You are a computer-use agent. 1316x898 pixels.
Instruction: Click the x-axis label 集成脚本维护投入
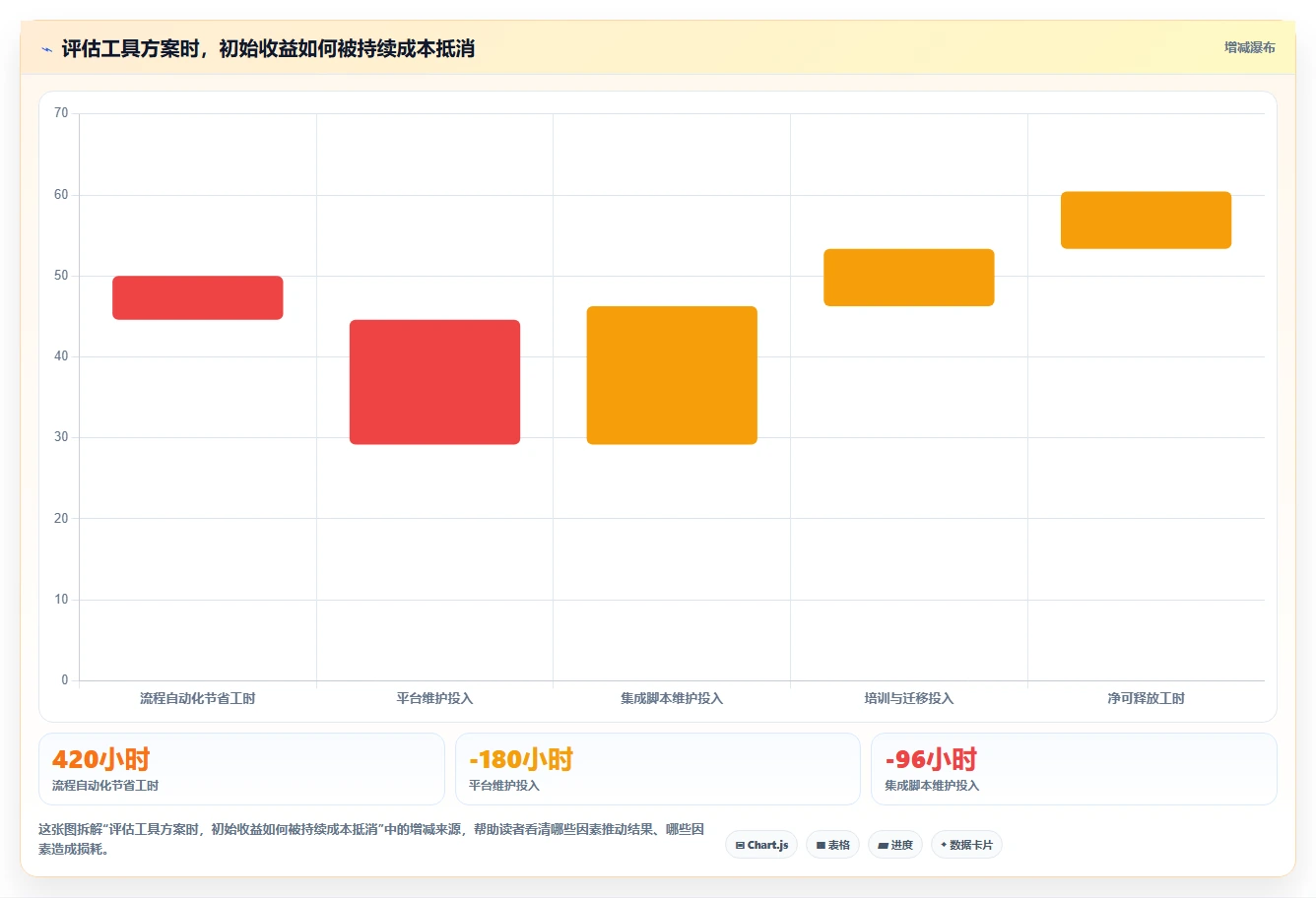point(672,698)
